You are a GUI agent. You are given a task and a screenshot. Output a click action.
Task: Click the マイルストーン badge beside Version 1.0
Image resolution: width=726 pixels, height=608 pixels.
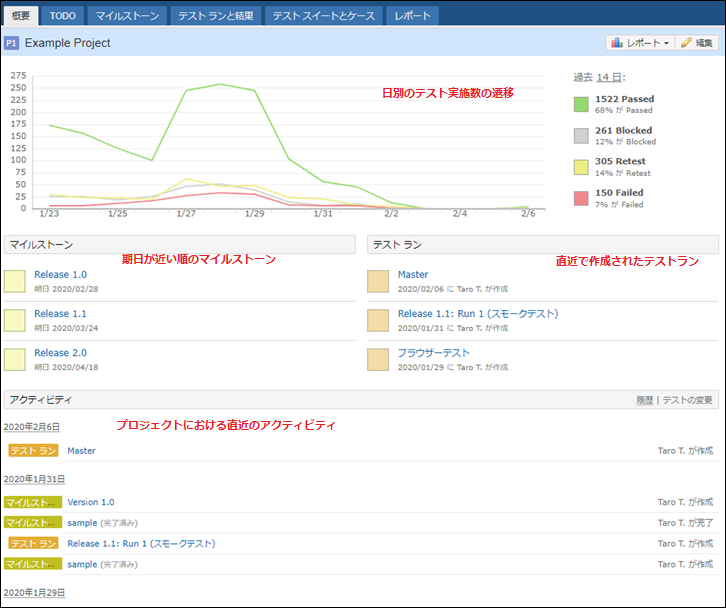point(33,502)
